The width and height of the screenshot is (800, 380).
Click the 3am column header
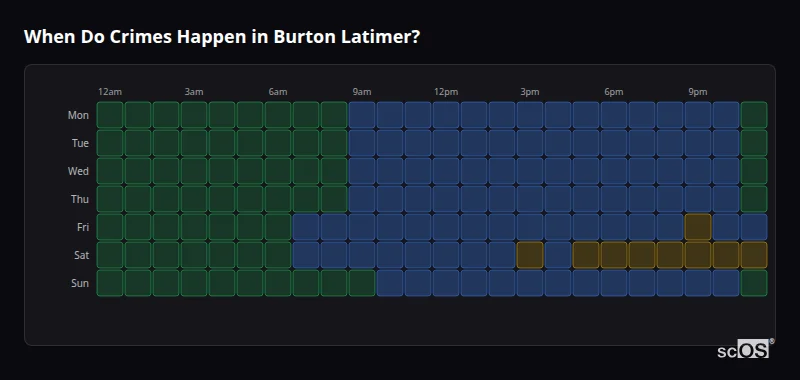coord(194,92)
